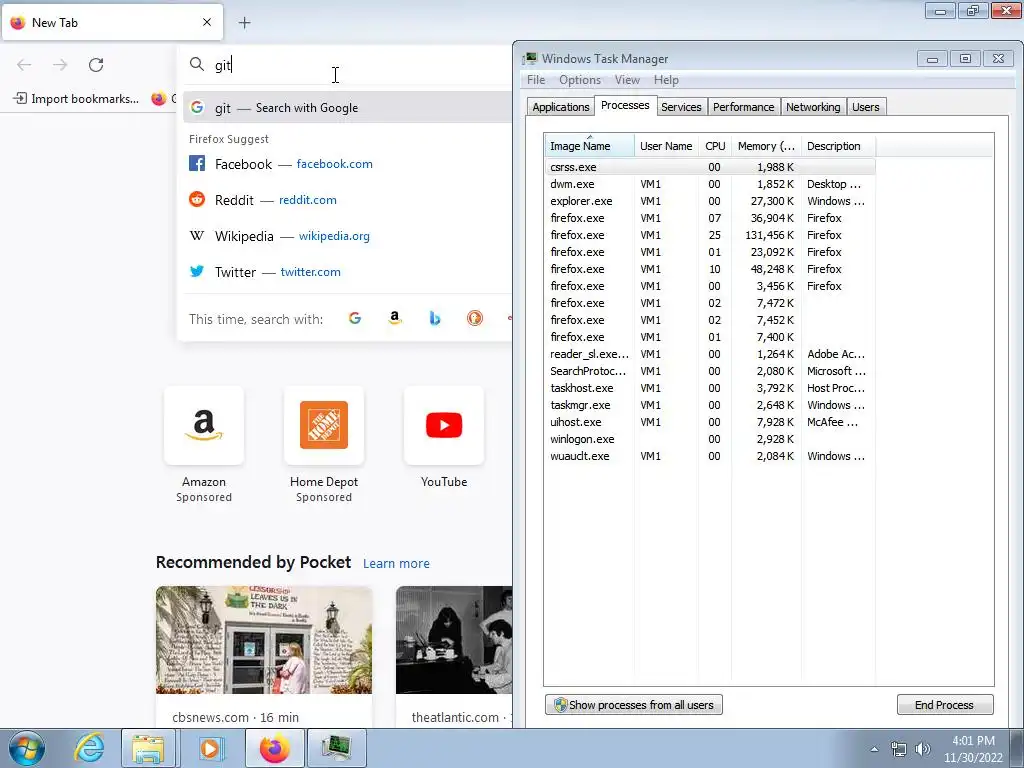The image size is (1024, 768).
Task: Search this time with DuckDuckGo icon
Action: tap(475, 318)
